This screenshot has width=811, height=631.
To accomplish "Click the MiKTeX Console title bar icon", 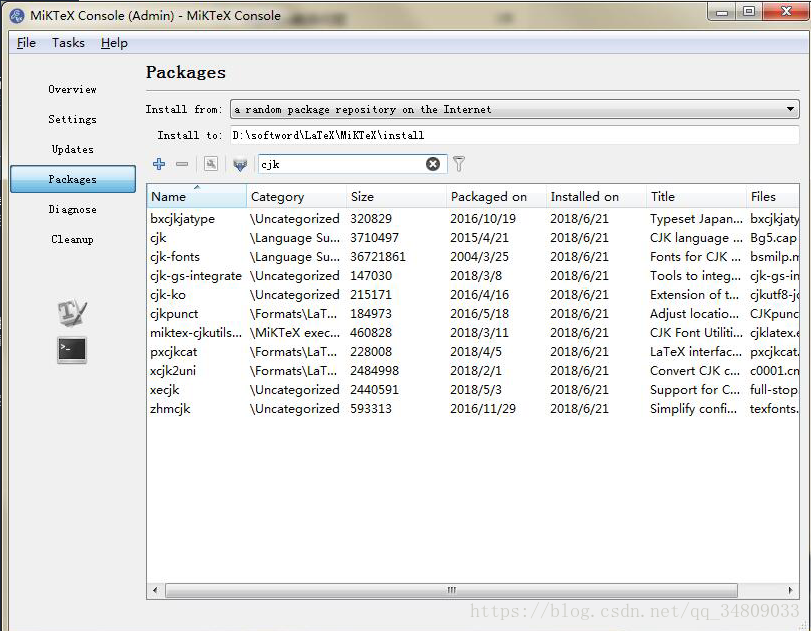I will (17, 16).
